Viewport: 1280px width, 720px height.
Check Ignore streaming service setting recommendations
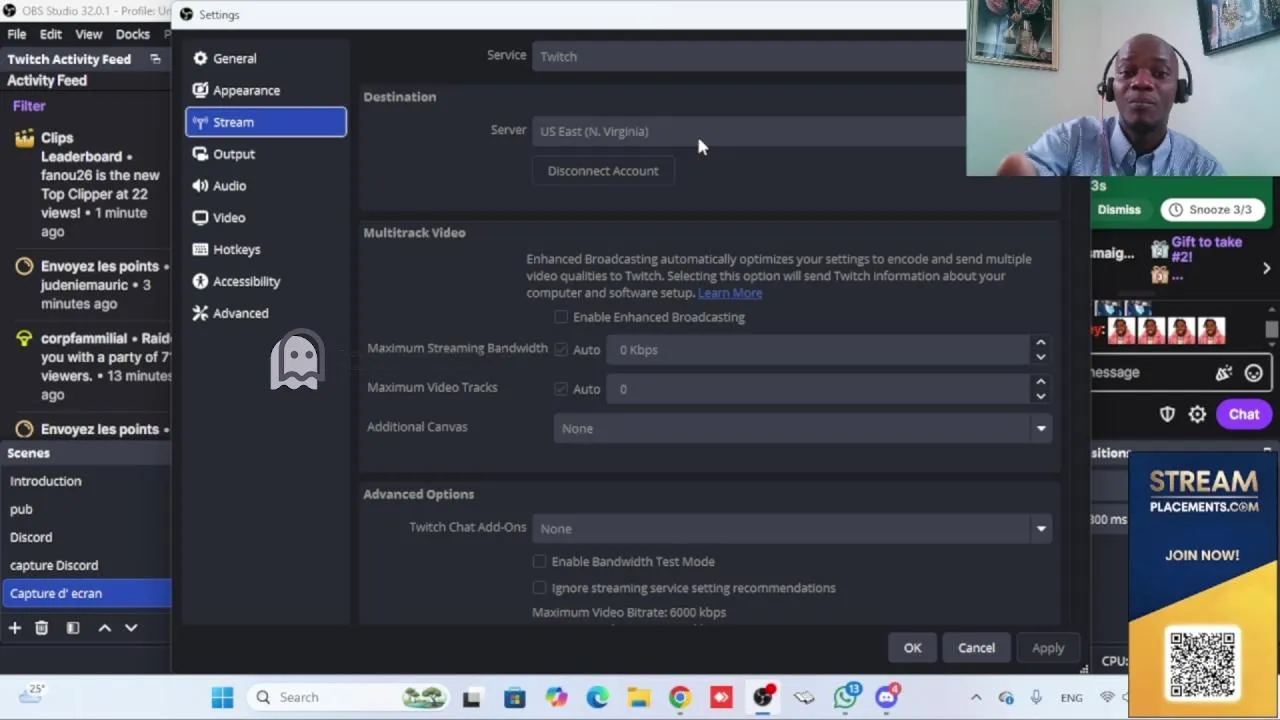click(x=540, y=588)
